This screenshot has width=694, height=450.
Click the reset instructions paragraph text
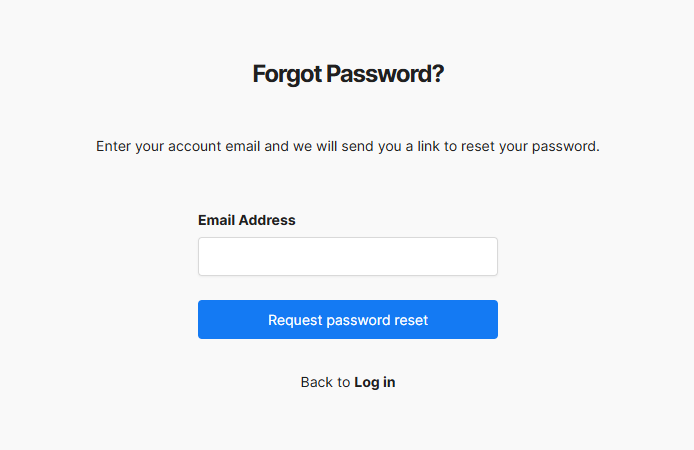347,146
